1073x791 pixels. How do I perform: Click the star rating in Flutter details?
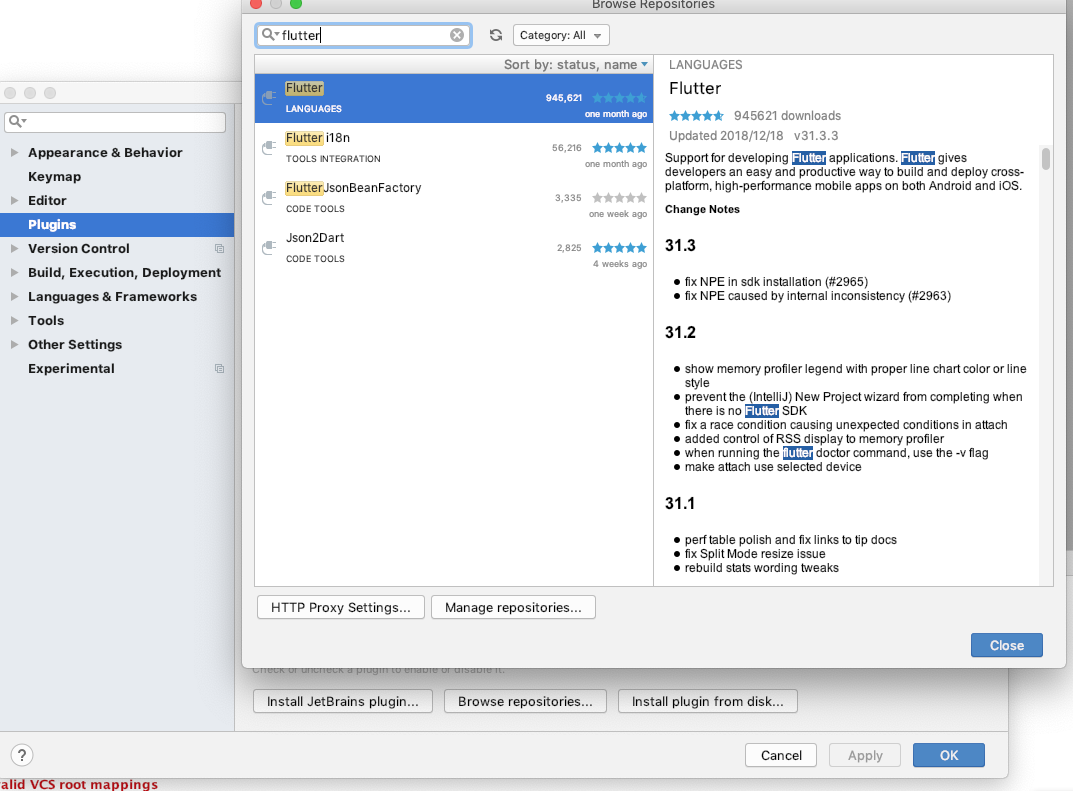coord(696,116)
